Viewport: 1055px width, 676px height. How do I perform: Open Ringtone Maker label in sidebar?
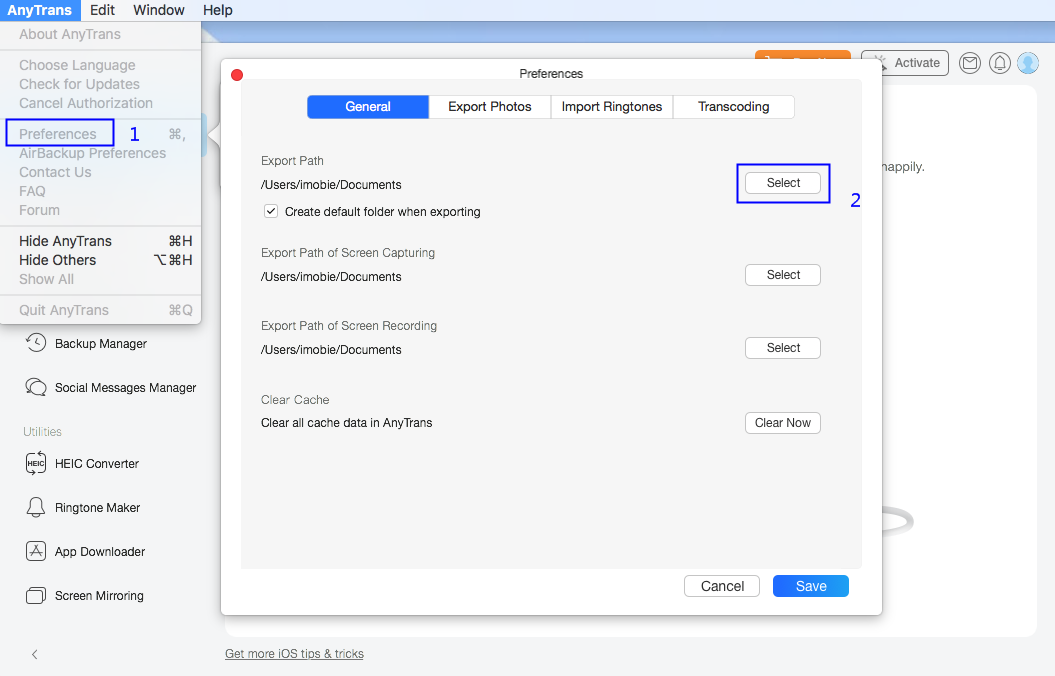[x=98, y=508]
